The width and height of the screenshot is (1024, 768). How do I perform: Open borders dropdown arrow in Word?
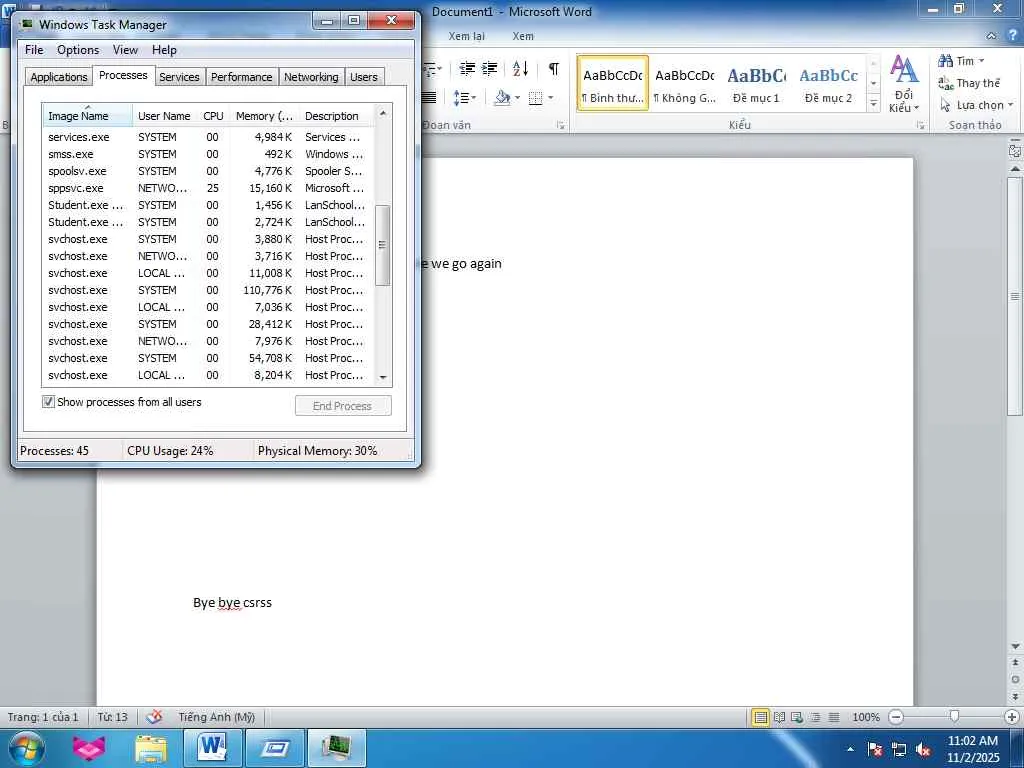(551, 98)
